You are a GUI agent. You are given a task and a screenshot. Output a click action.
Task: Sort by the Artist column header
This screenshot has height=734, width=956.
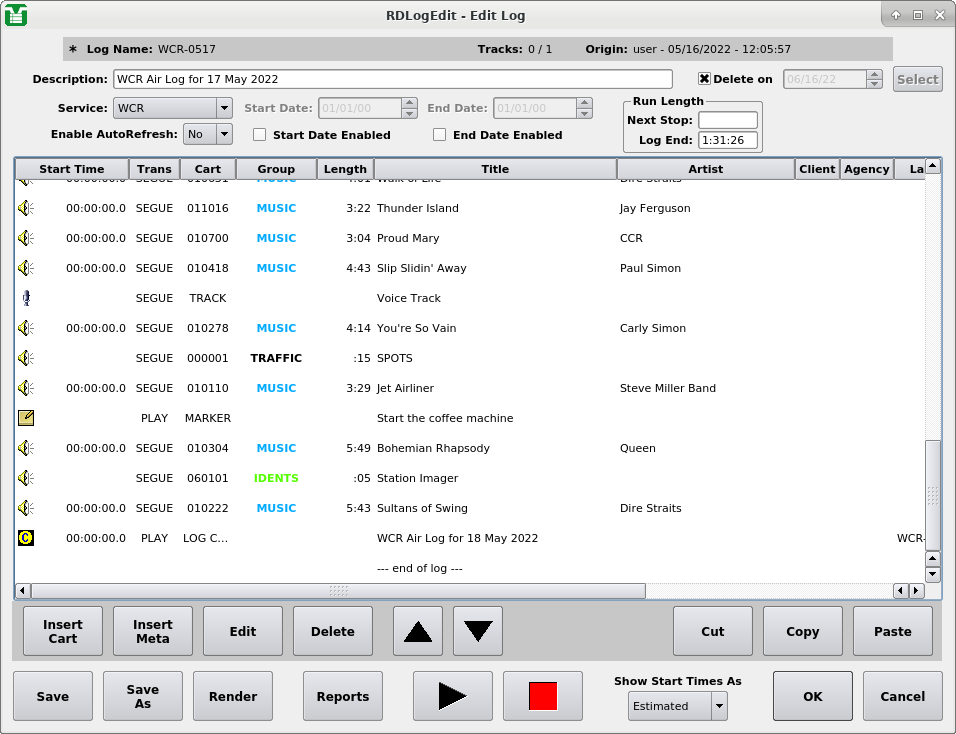pos(705,169)
